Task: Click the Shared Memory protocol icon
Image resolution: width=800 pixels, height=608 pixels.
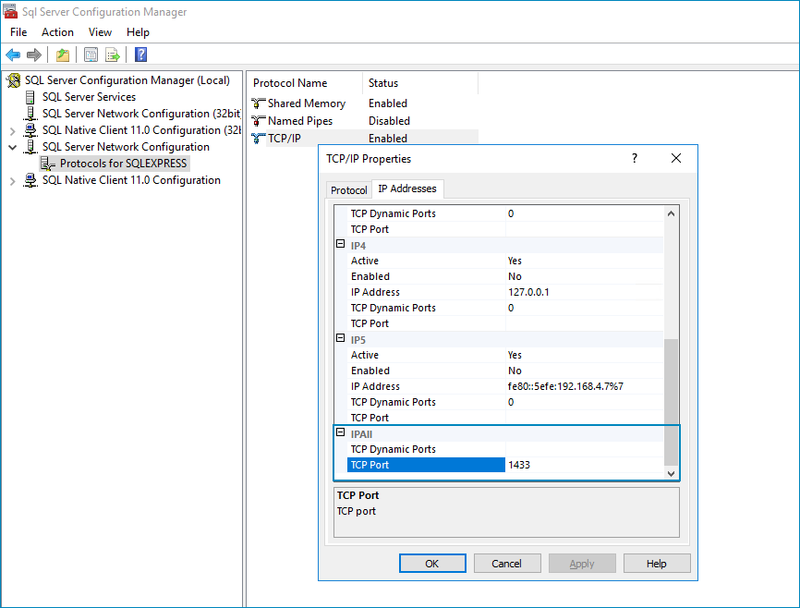Action: [258, 104]
